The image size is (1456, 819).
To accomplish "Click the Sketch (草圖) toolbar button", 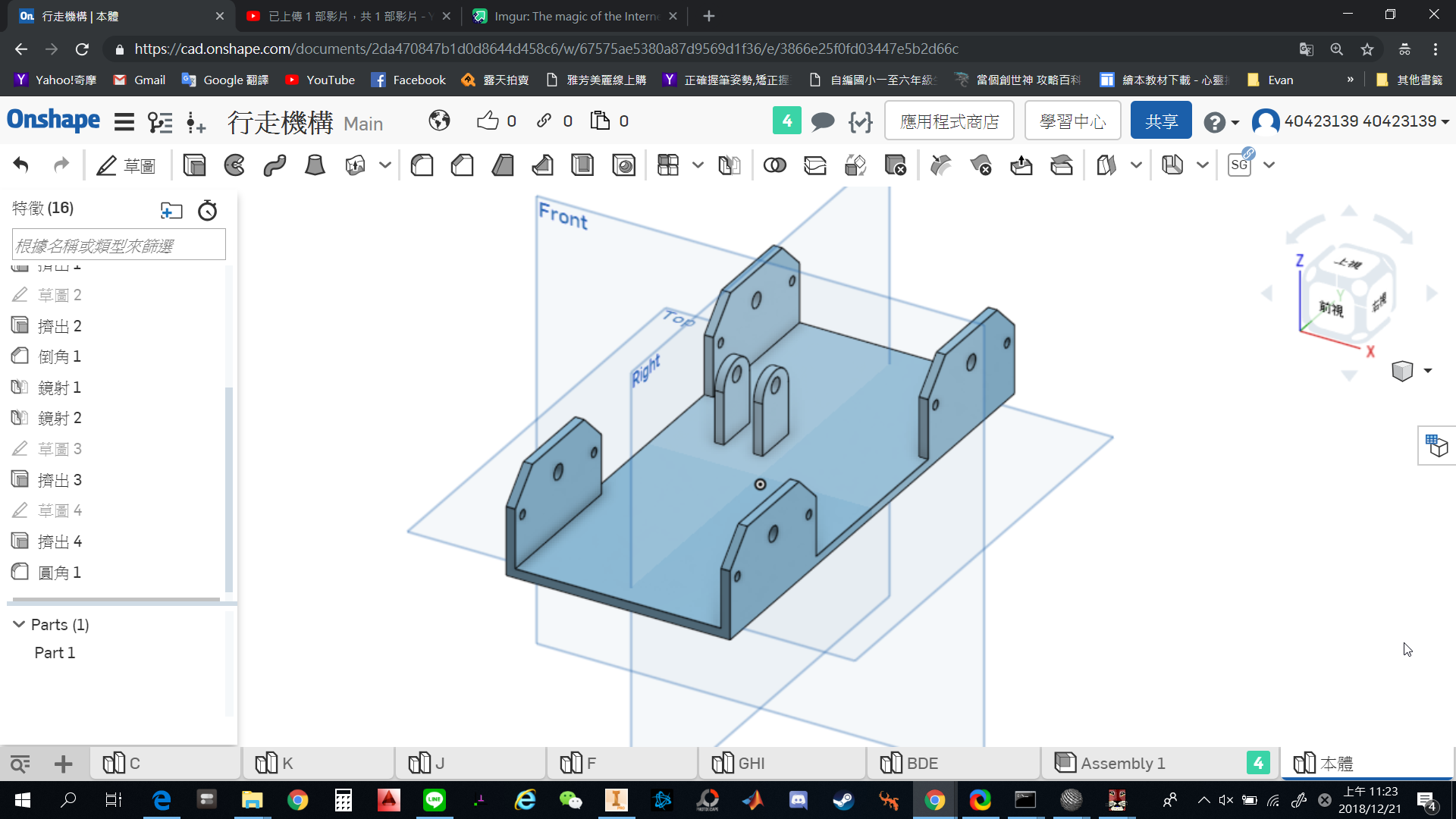I will coord(126,165).
